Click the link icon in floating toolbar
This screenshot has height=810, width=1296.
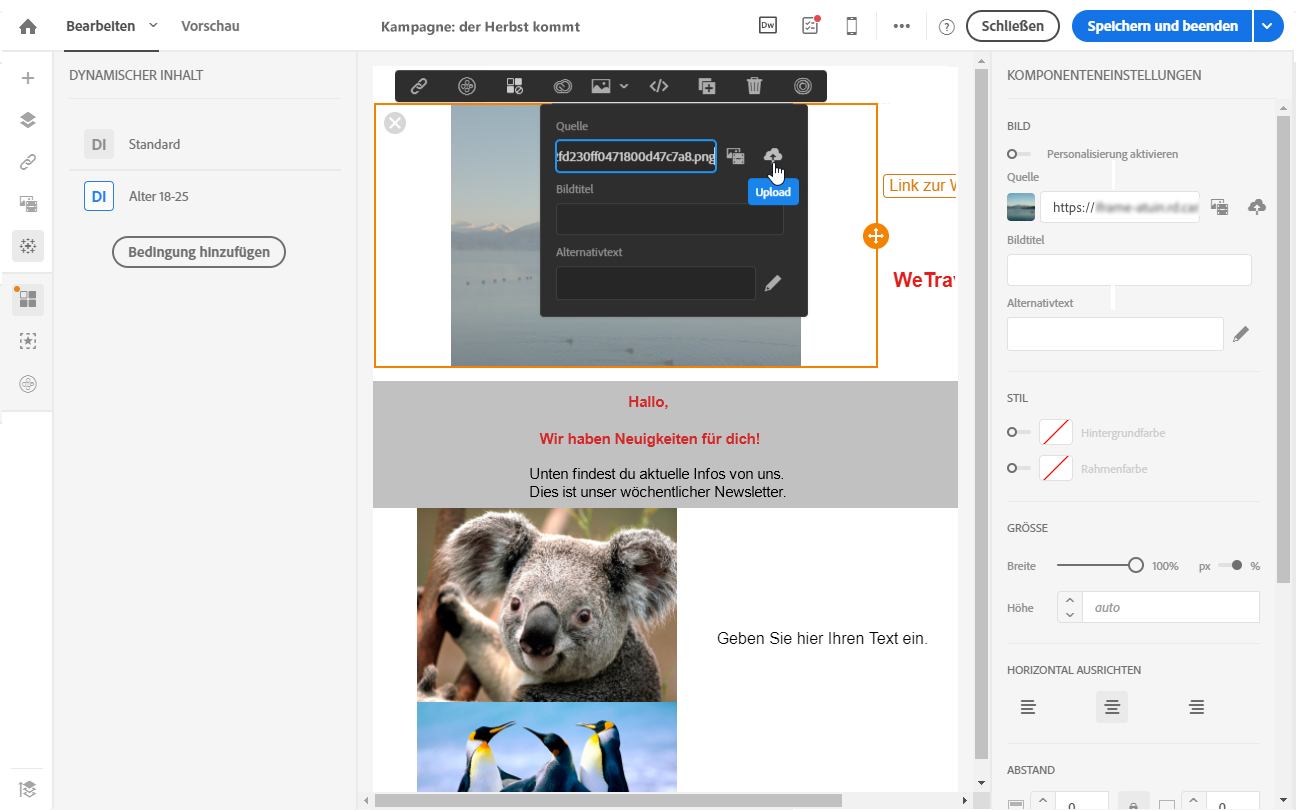pyautogui.click(x=419, y=86)
